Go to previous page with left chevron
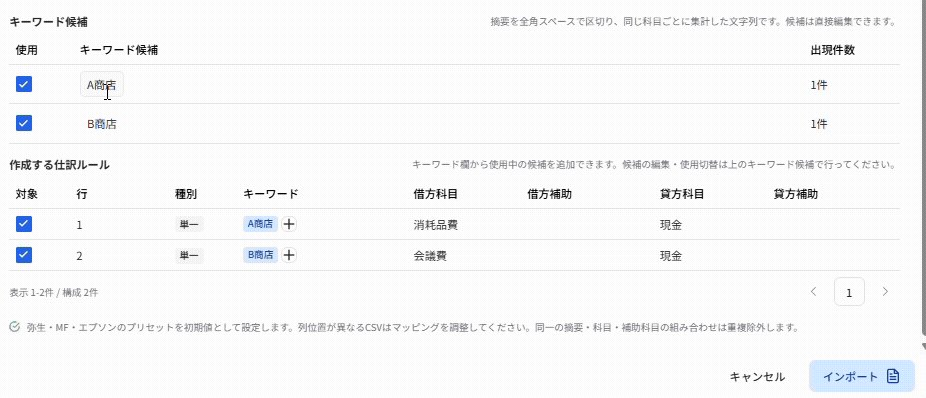The width and height of the screenshot is (926, 398). click(x=814, y=291)
